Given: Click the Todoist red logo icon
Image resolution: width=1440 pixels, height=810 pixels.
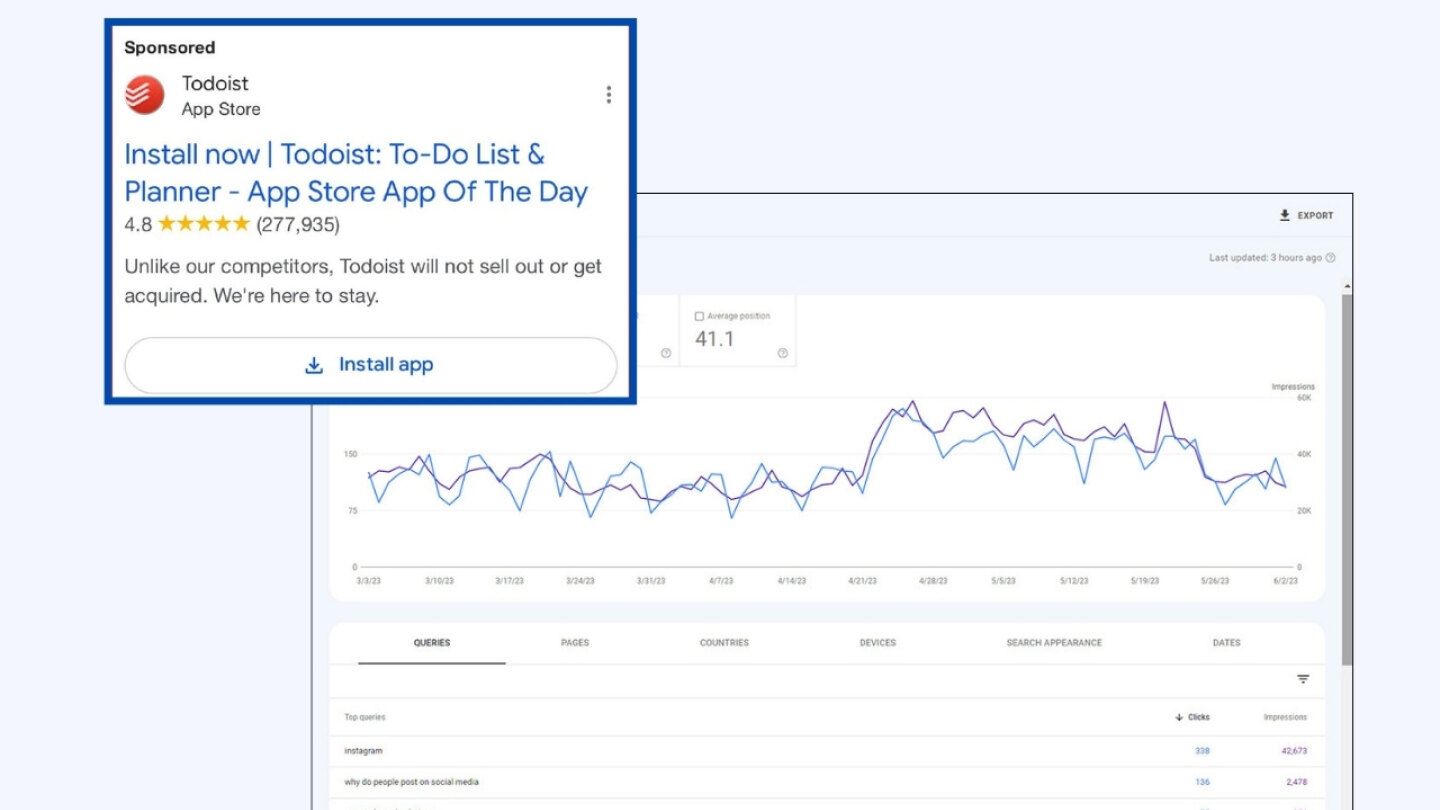Looking at the screenshot, I should click(145, 95).
